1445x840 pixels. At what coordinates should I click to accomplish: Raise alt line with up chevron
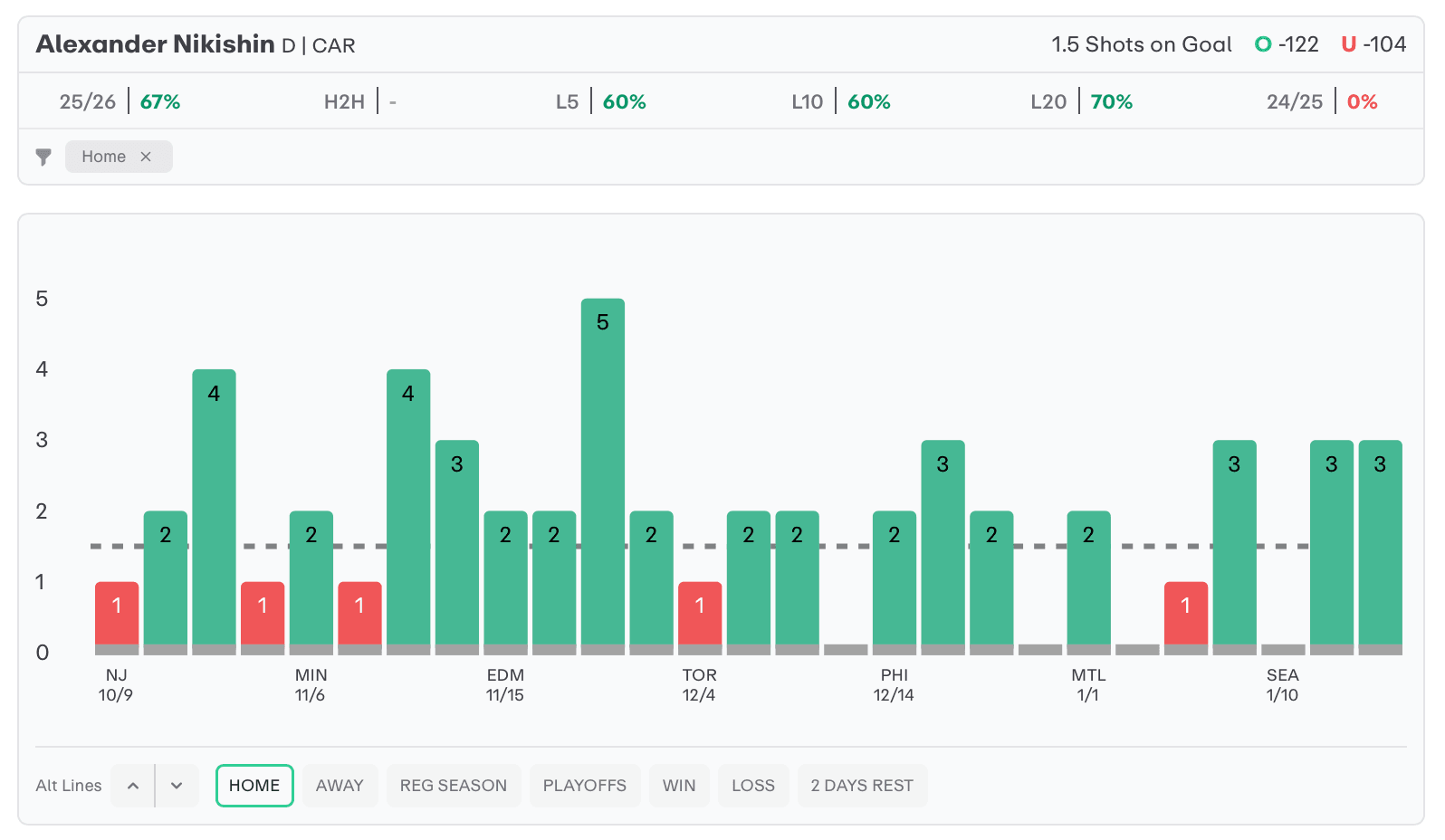coord(133,786)
